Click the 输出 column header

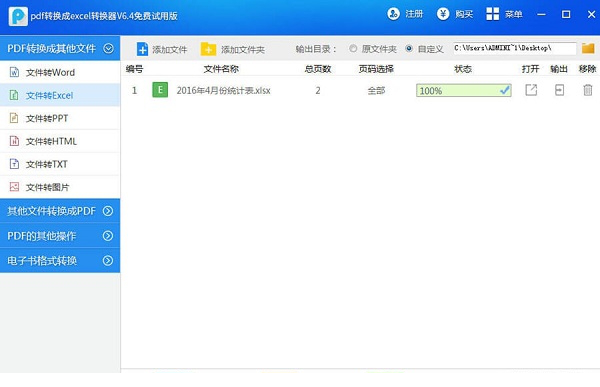click(559, 69)
